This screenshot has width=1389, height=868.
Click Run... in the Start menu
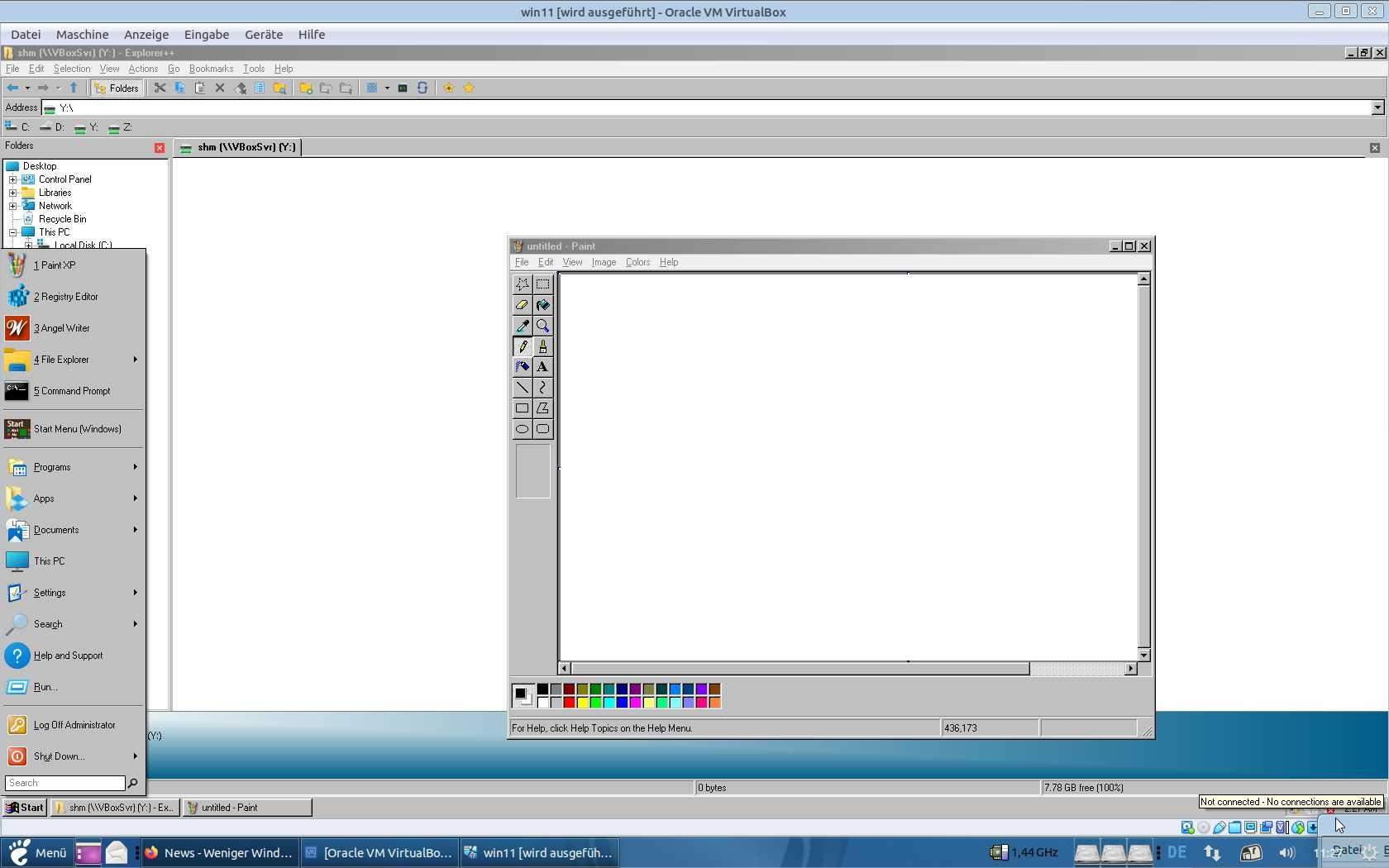[x=45, y=687]
